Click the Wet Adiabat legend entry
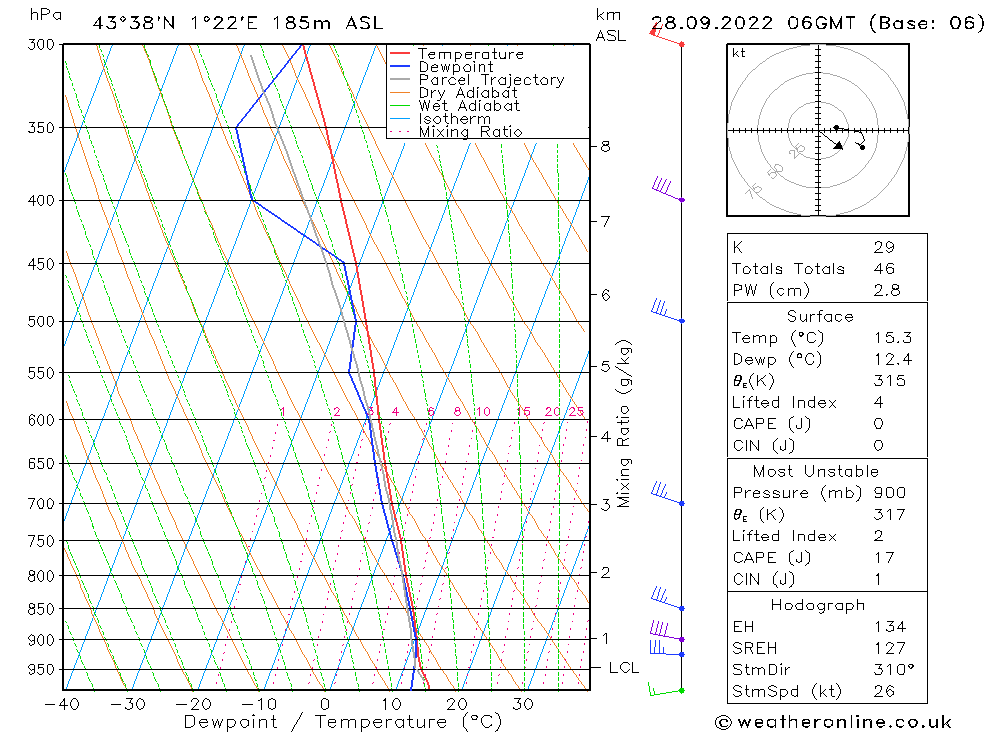 coord(455,106)
